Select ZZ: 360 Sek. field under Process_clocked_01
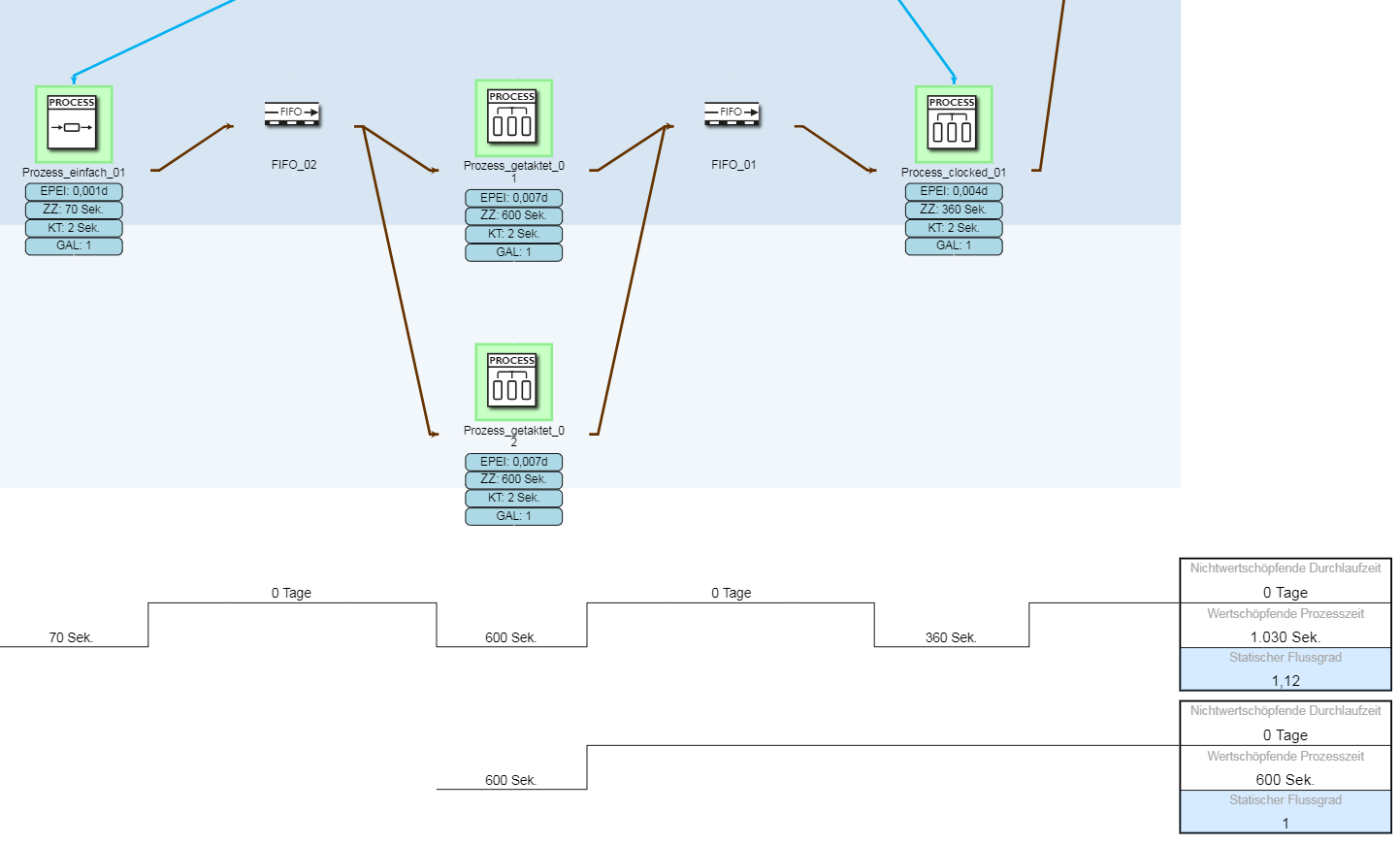This screenshot has height=845, width=1400. coord(953,210)
